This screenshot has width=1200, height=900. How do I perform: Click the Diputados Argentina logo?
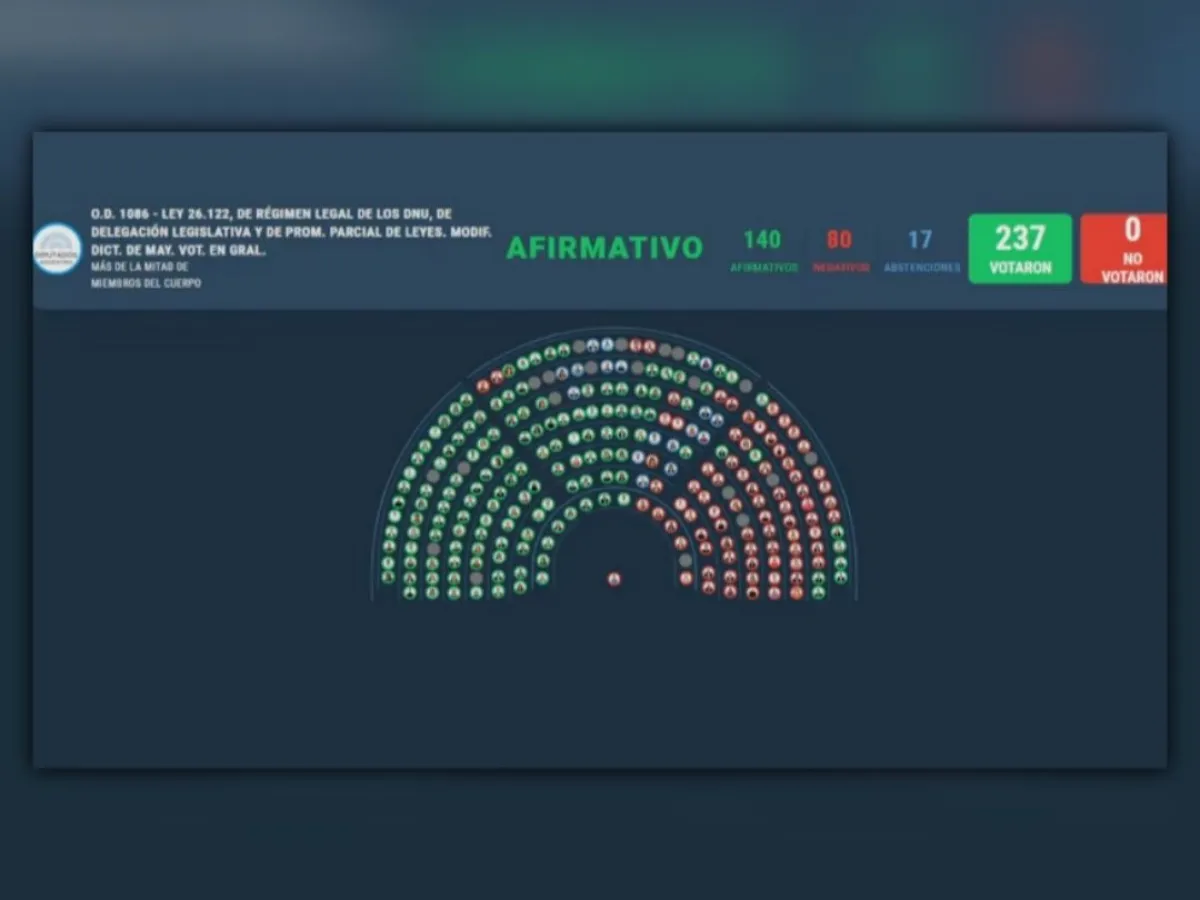coord(57,249)
